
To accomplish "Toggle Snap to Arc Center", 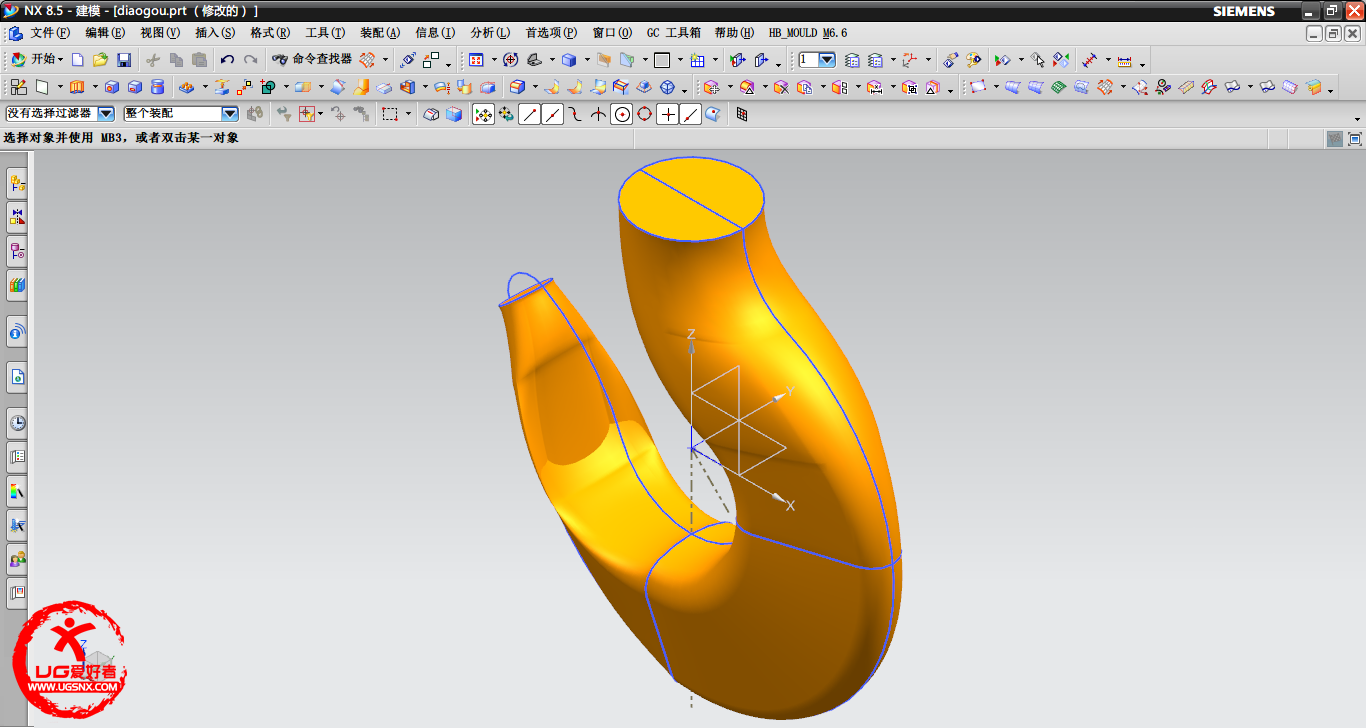I will tap(622, 114).
